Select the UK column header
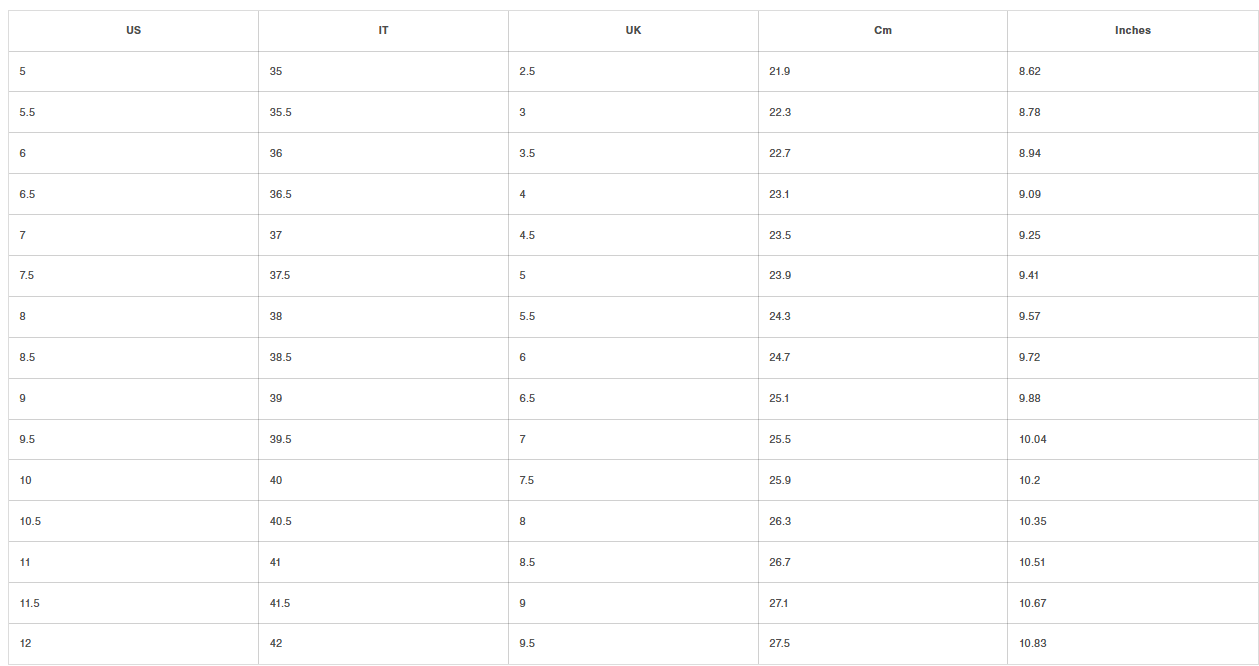This screenshot has width=1259, height=666. coord(633,31)
